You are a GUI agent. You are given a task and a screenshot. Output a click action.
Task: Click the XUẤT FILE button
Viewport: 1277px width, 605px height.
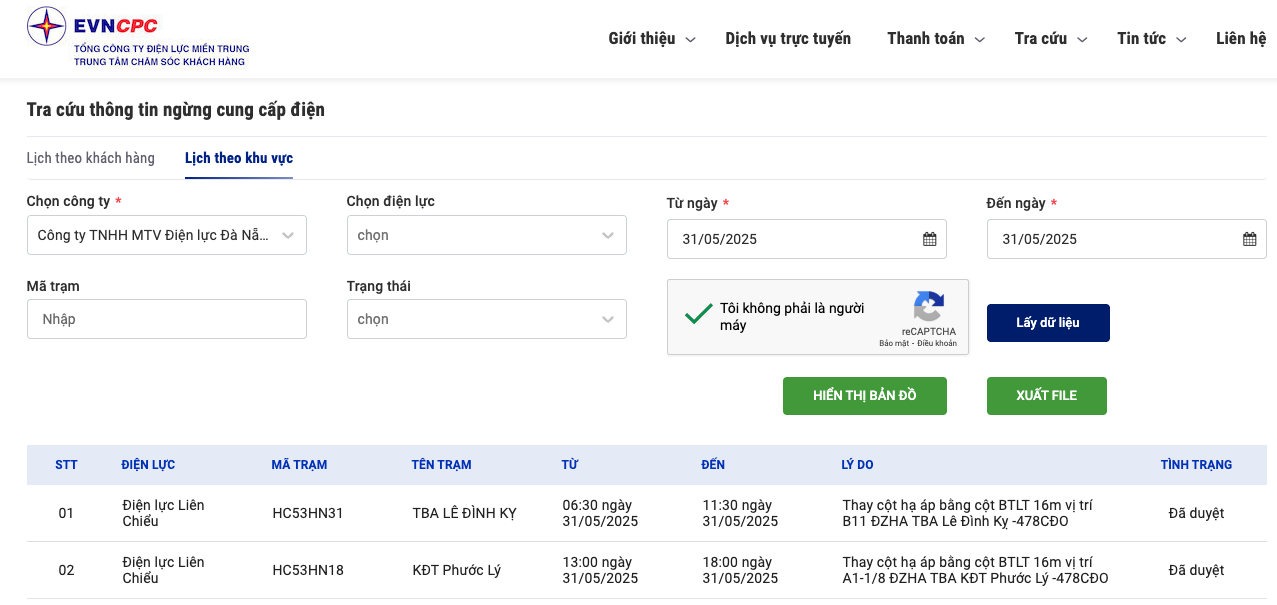pos(1046,395)
